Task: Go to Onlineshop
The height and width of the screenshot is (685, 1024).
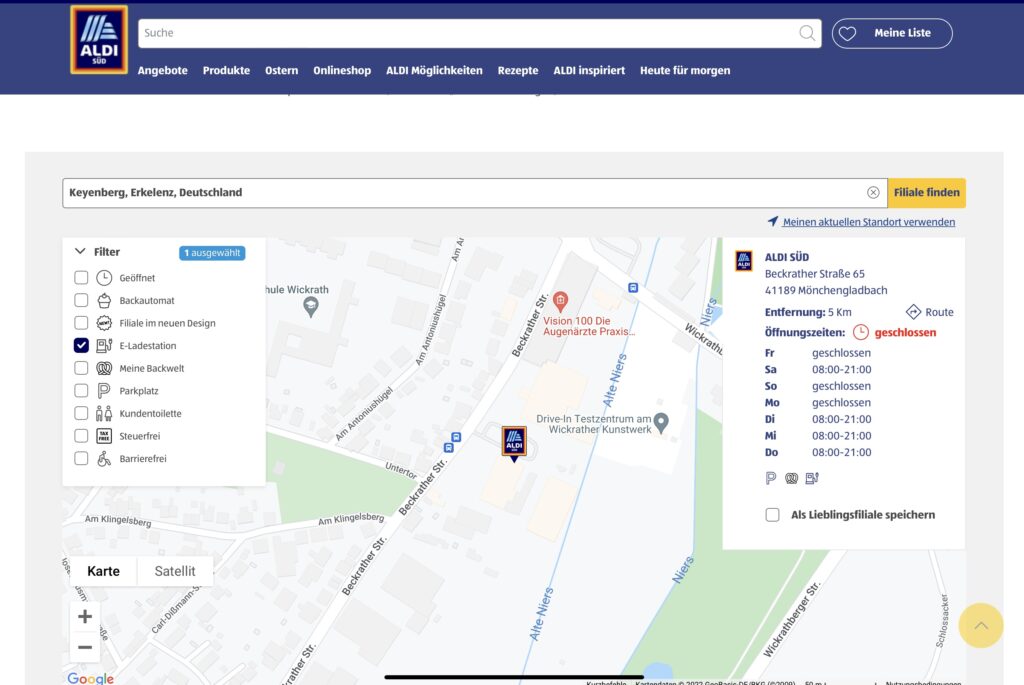Action: (x=342, y=71)
